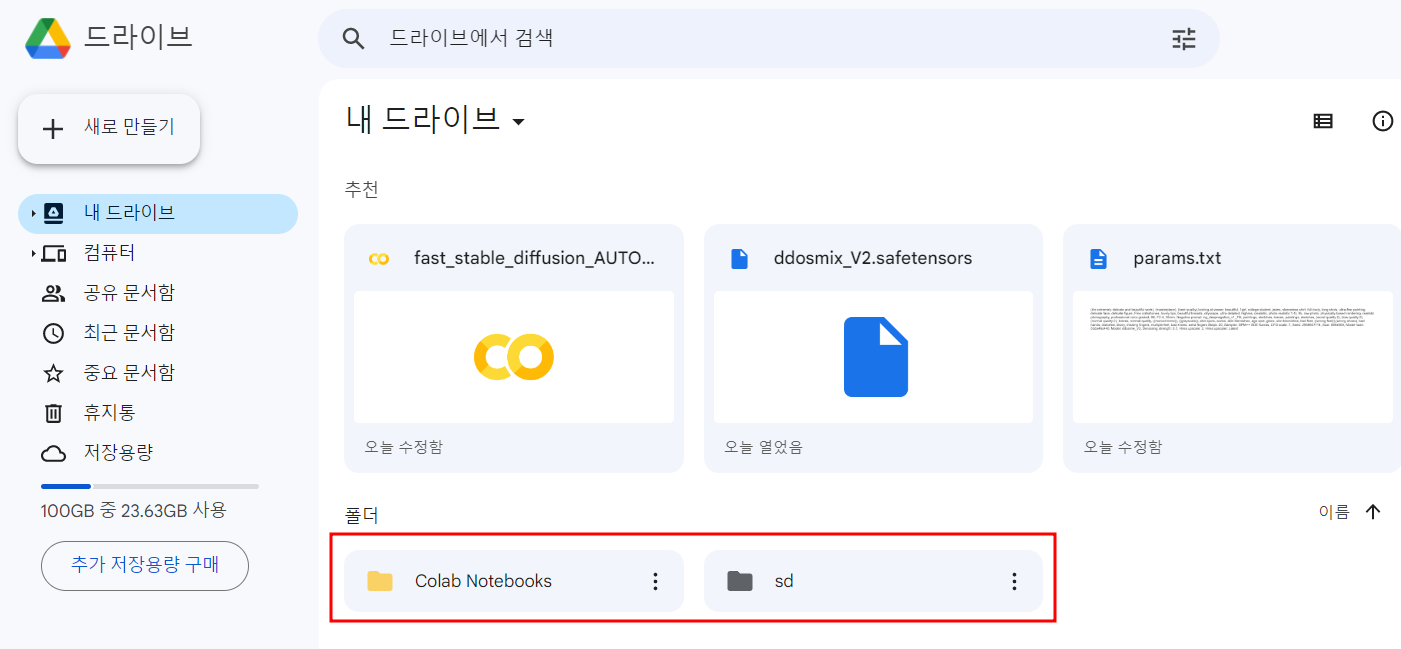Open more options for sd folder
This screenshot has height=649, width=1401.
tap(1014, 581)
